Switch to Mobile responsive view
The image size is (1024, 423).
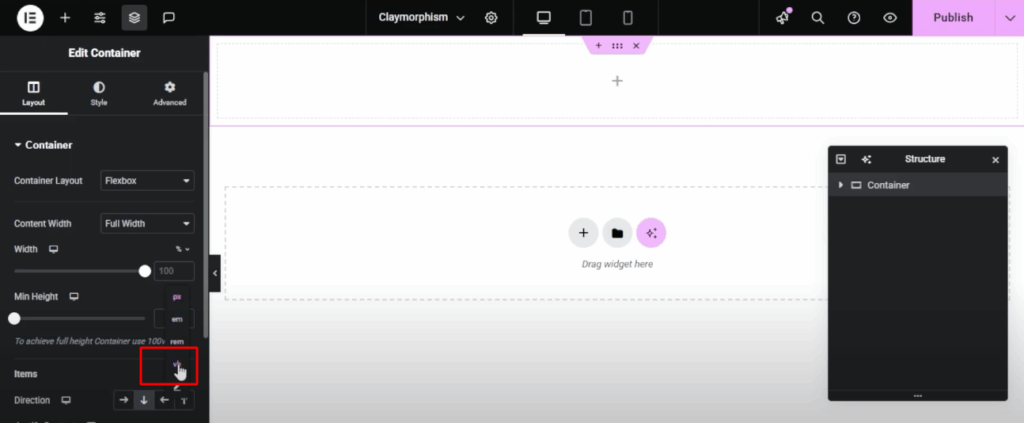tap(628, 18)
